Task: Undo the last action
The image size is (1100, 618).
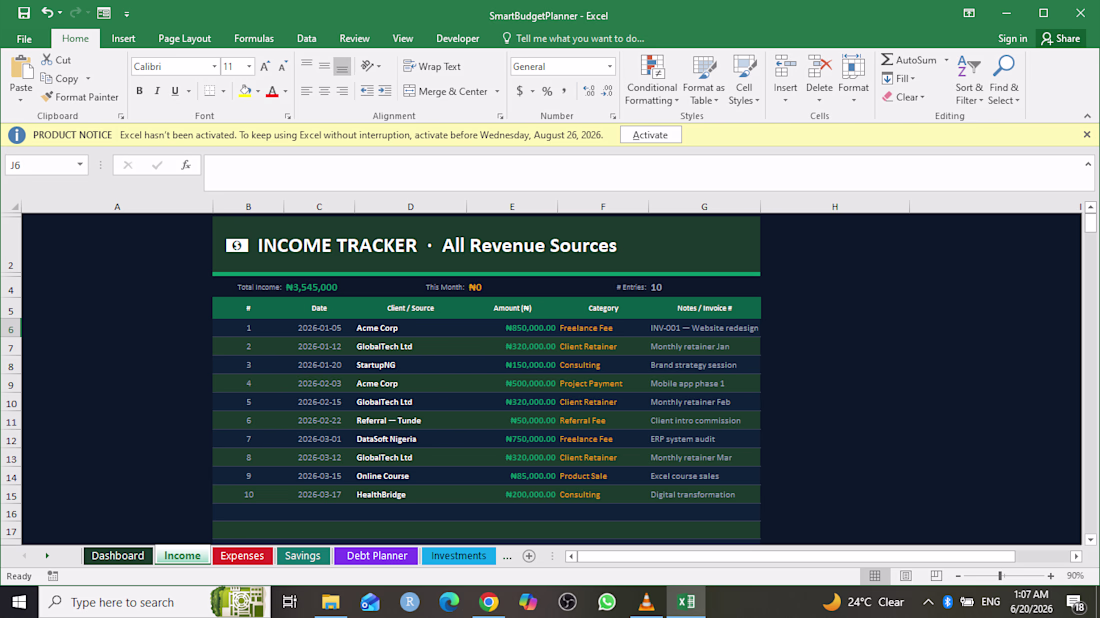Action: pos(47,13)
